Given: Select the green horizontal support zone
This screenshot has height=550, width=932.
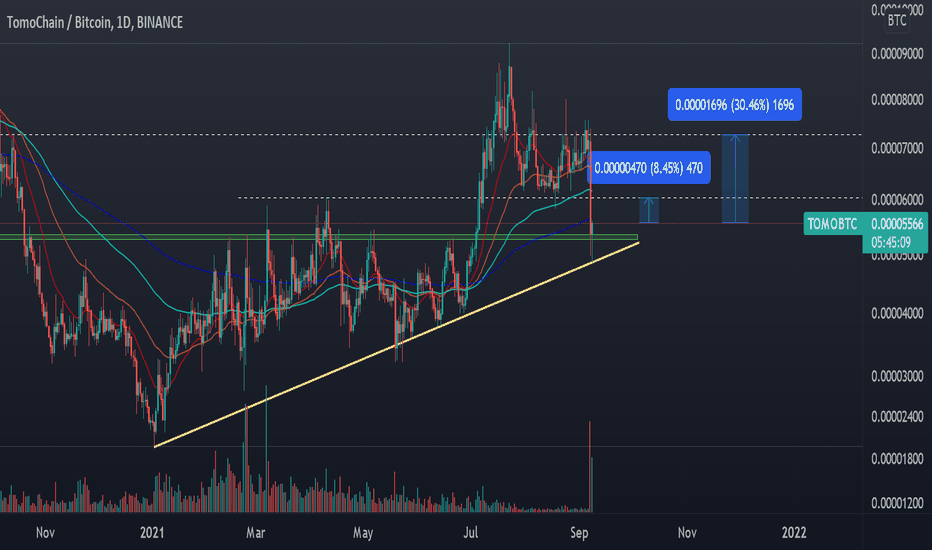Looking at the screenshot, I should click(319, 237).
